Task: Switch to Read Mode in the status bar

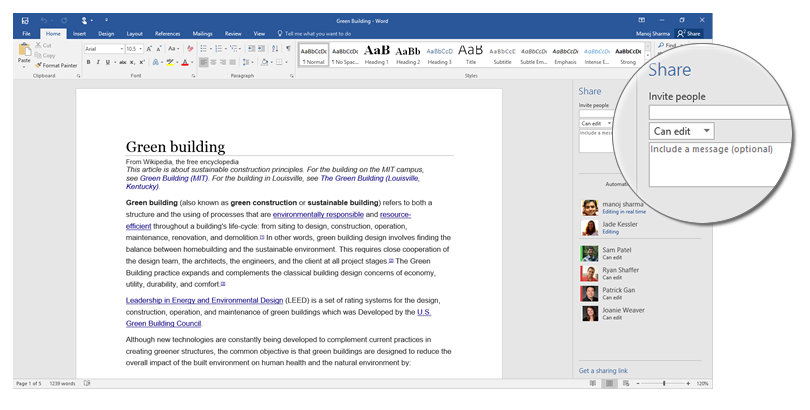Action: pyautogui.click(x=593, y=384)
